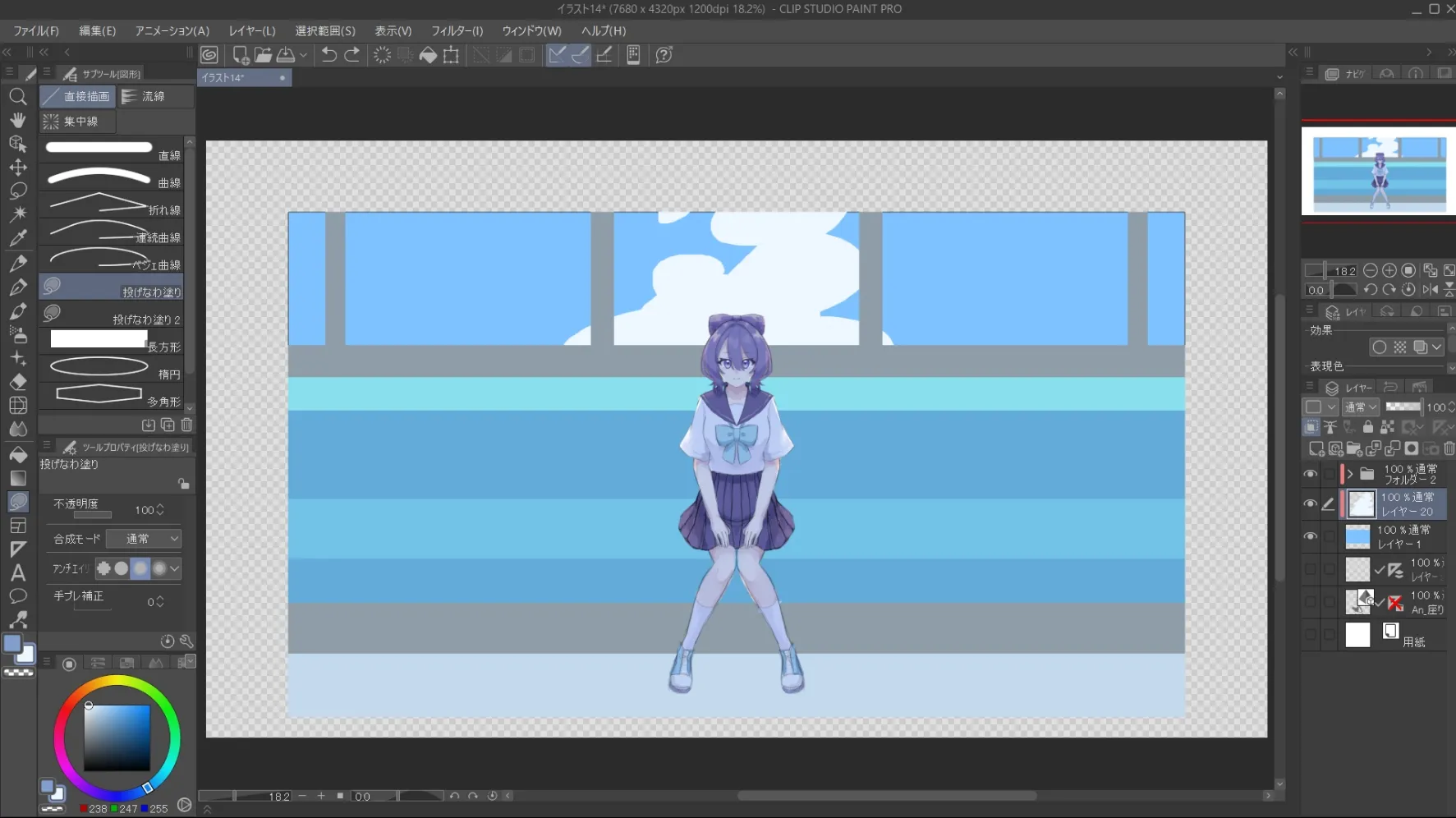Select the 集中線 sub tool group
Viewport: 1456px width, 818px height.
point(77,122)
